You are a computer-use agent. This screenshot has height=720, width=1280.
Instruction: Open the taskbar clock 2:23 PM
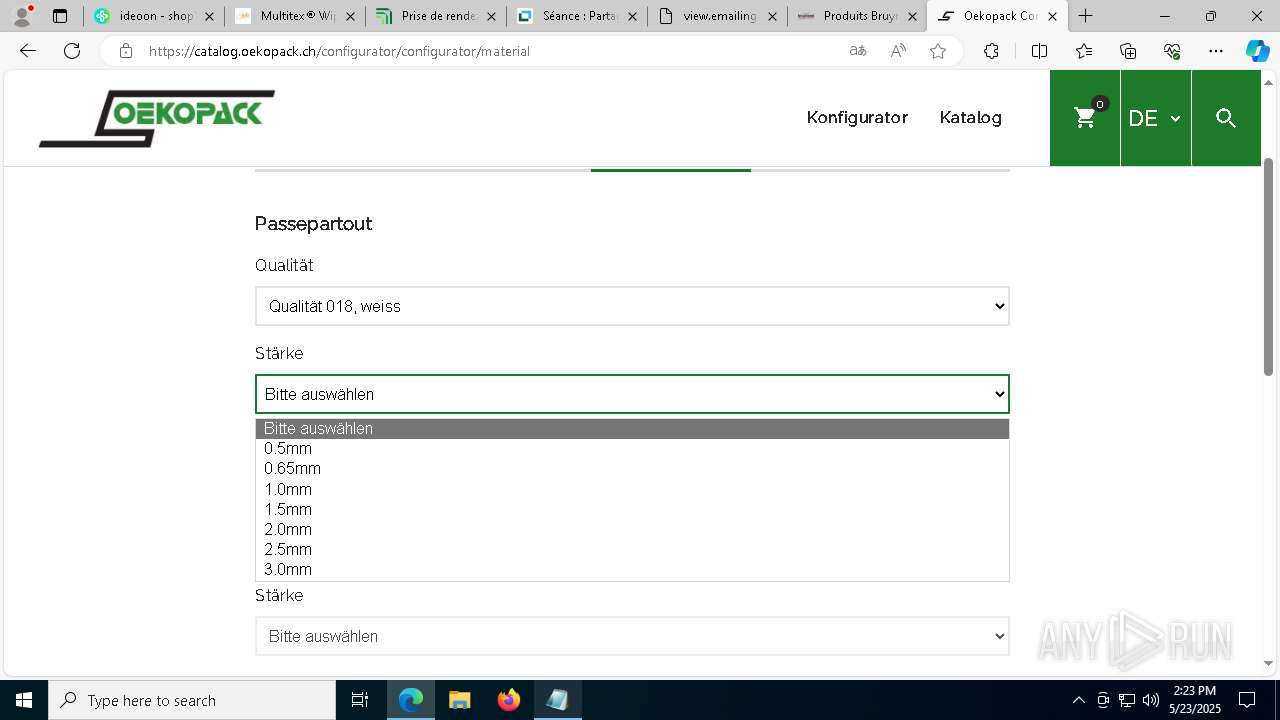[1195, 700]
